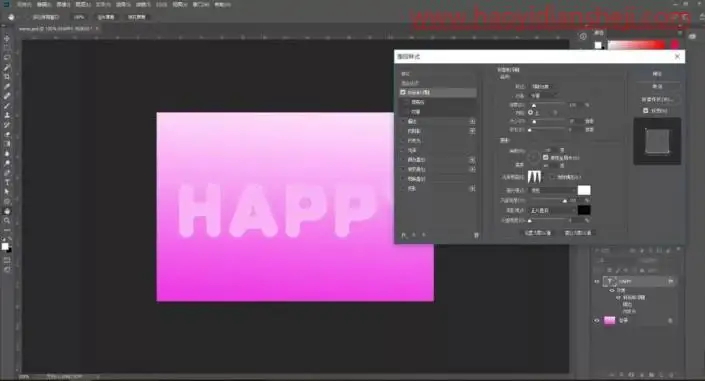This screenshot has height=381, width=705.
Task: Select the Dodge tool
Action: coord(7,163)
